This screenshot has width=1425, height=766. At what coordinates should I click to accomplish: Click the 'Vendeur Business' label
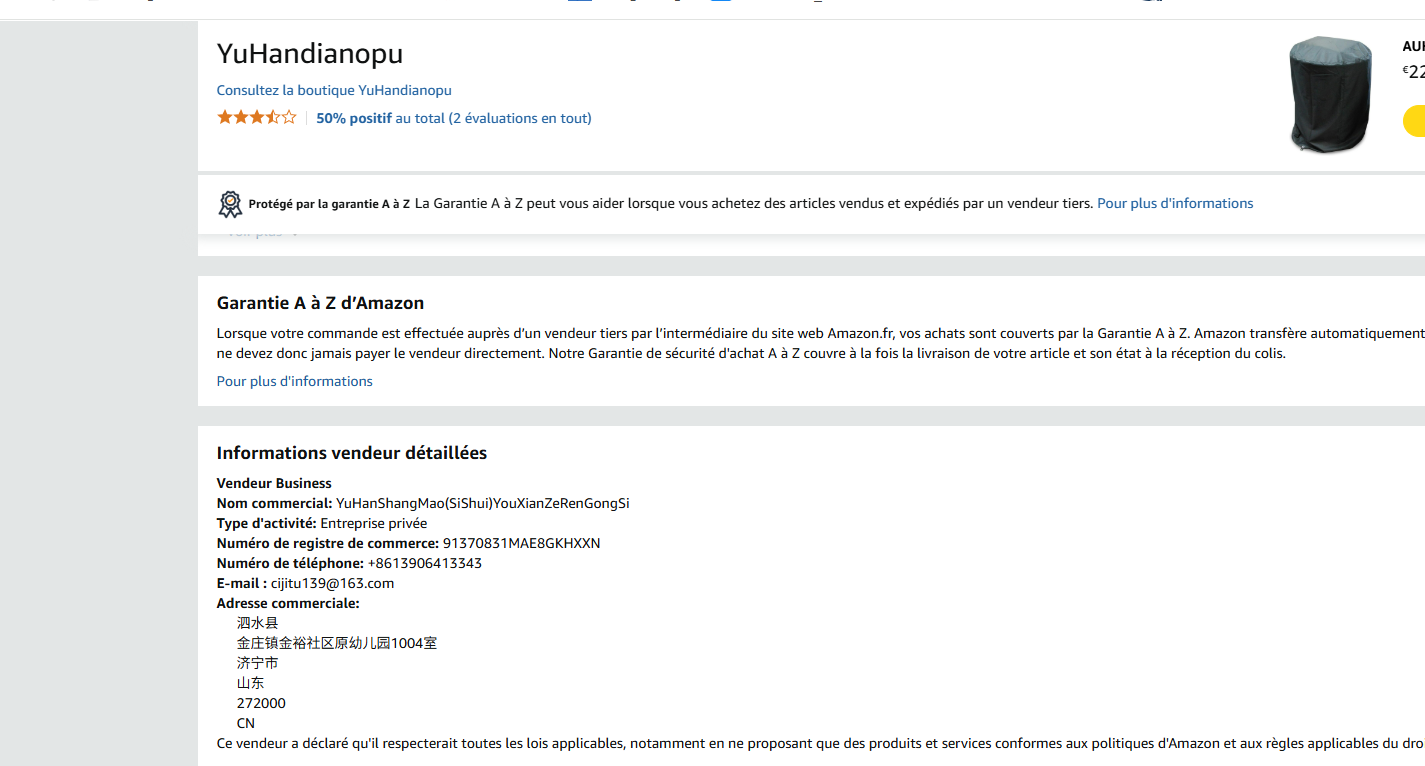pyautogui.click(x=274, y=483)
